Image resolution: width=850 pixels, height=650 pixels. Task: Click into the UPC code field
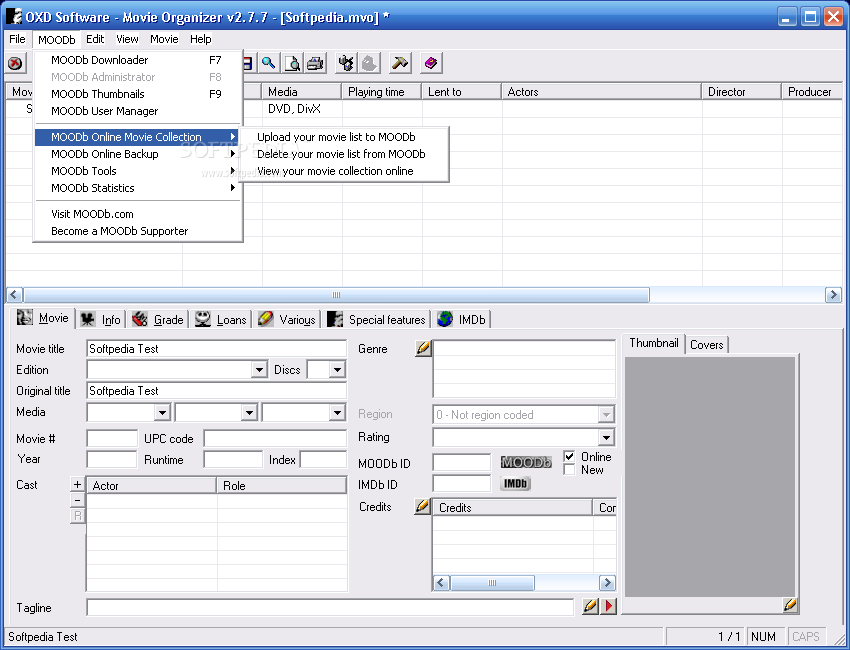point(275,438)
